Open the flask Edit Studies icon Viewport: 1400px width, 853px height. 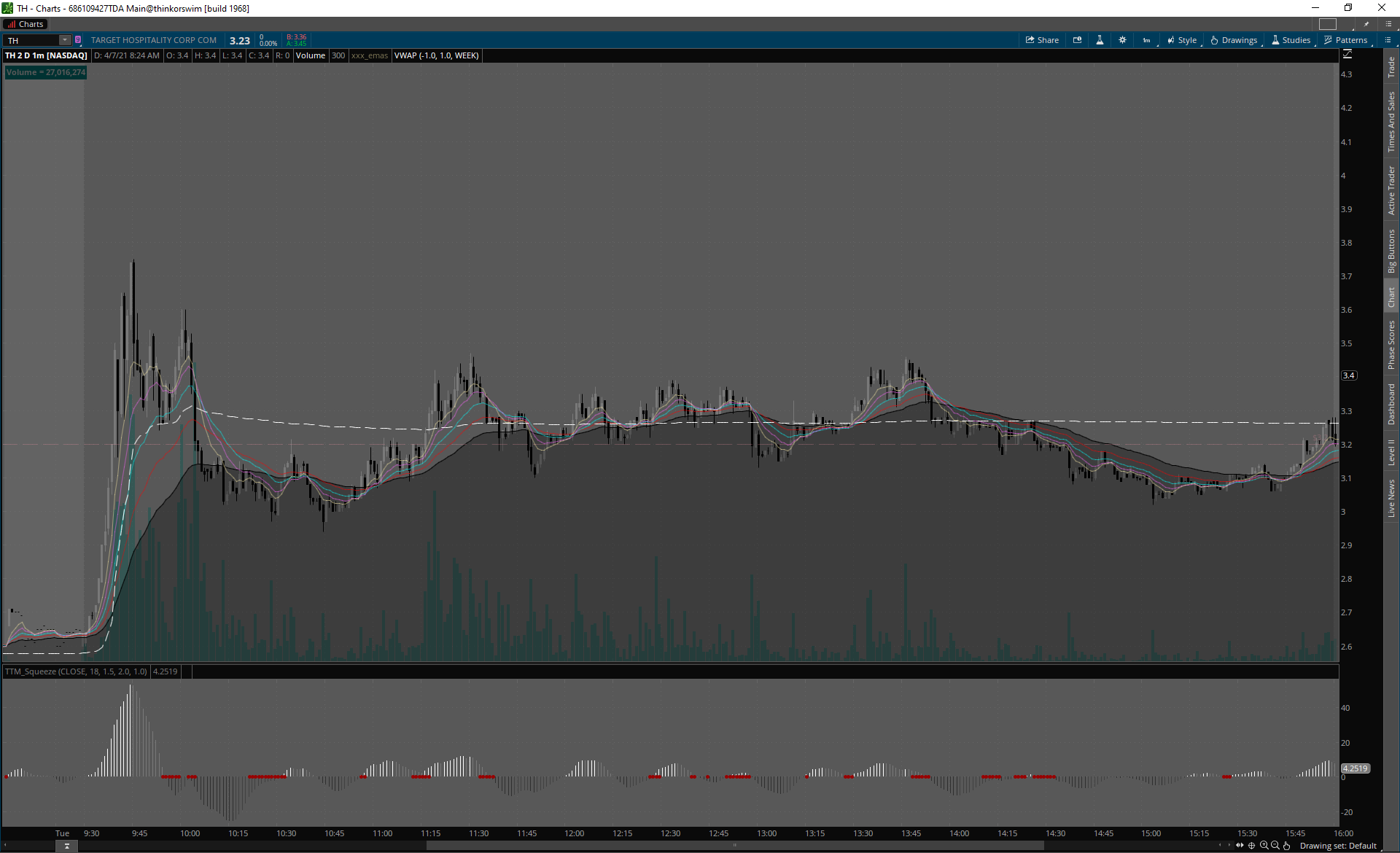(x=1100, y=40)
